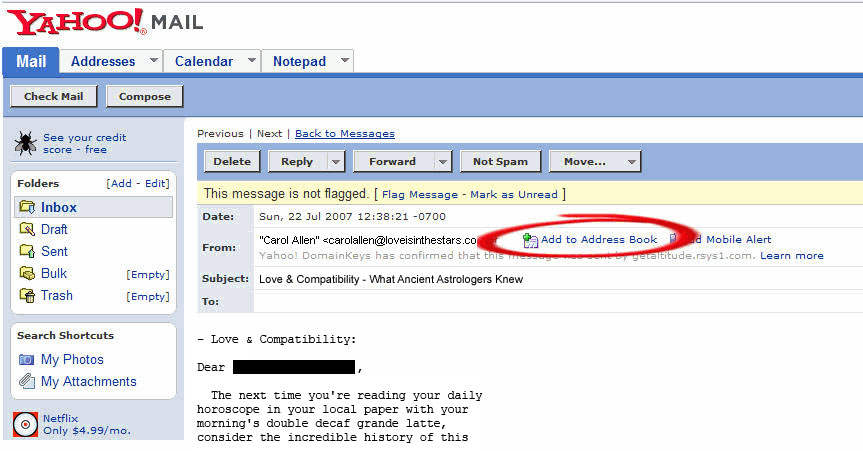The image size is (863, 451).
Task: Click Edit folders link
Action: (156, 183)
